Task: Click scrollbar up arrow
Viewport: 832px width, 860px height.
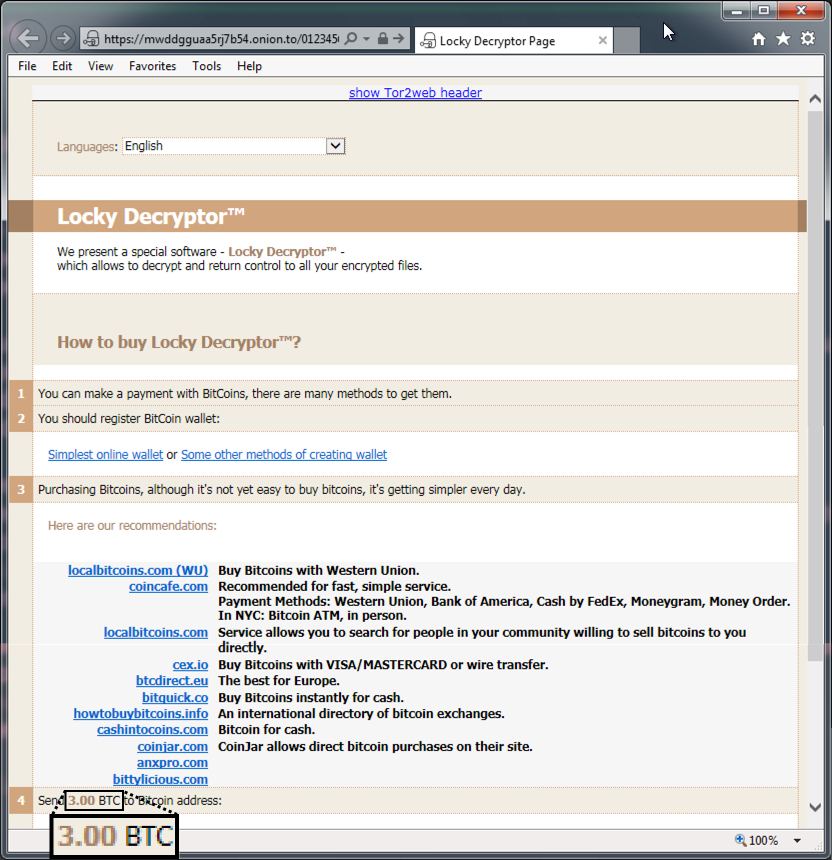Action: coord(815,99)
